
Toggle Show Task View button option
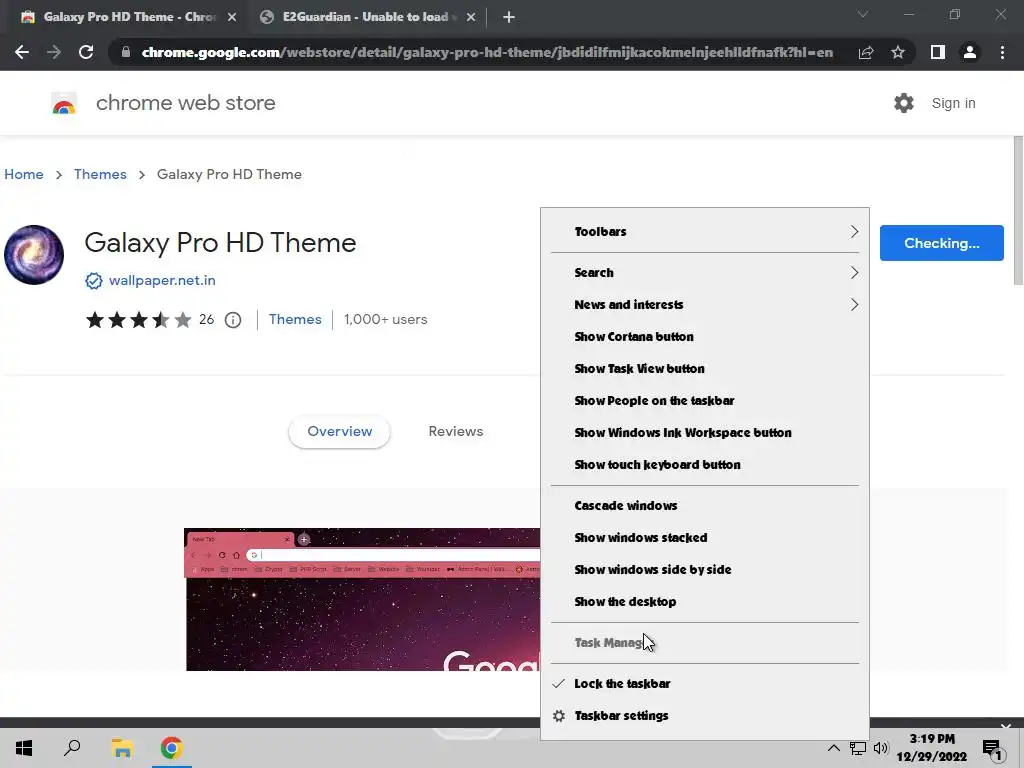(x=705, y=369)
